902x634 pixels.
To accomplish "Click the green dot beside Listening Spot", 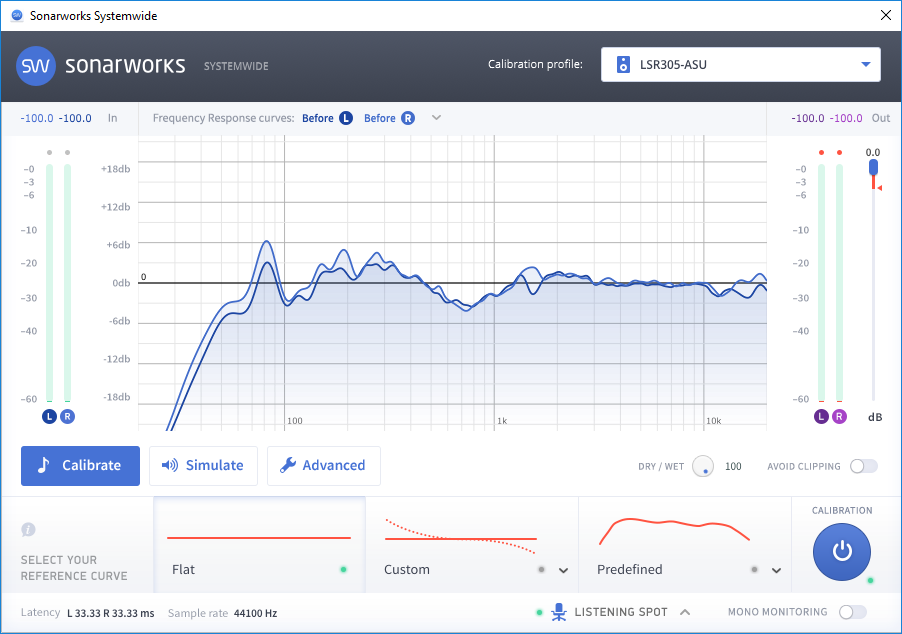I will [x=539, y=612].
